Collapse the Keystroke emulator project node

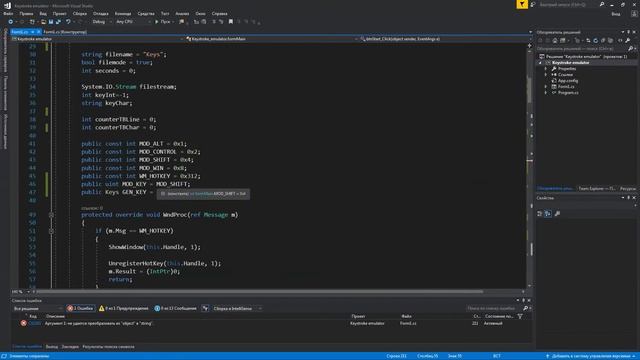[540, 62]
